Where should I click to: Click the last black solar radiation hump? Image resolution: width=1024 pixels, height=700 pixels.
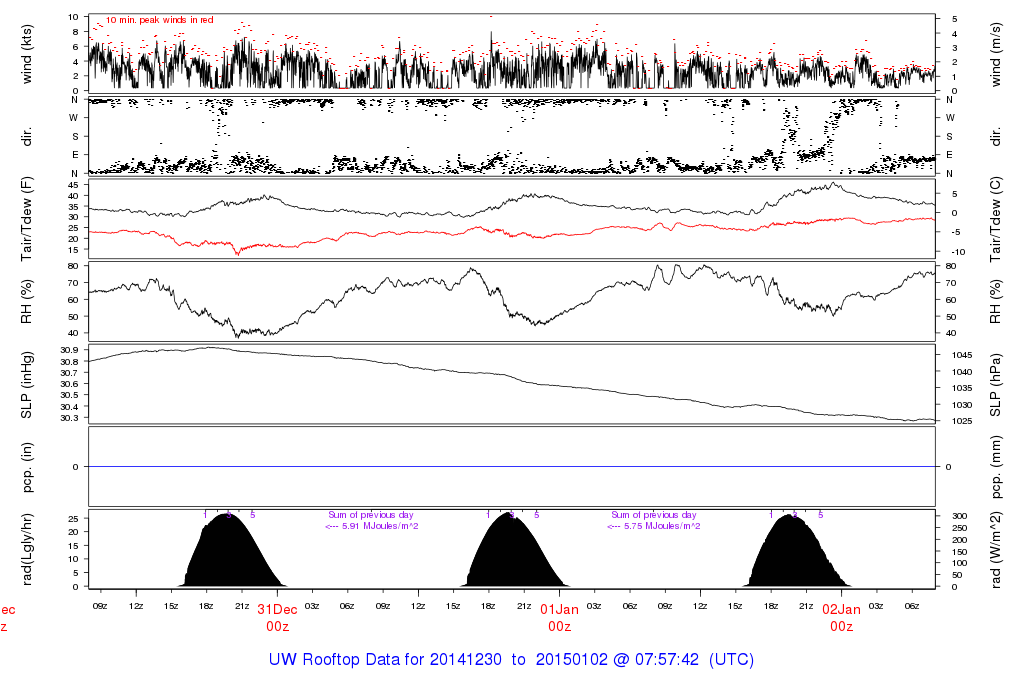795,557
